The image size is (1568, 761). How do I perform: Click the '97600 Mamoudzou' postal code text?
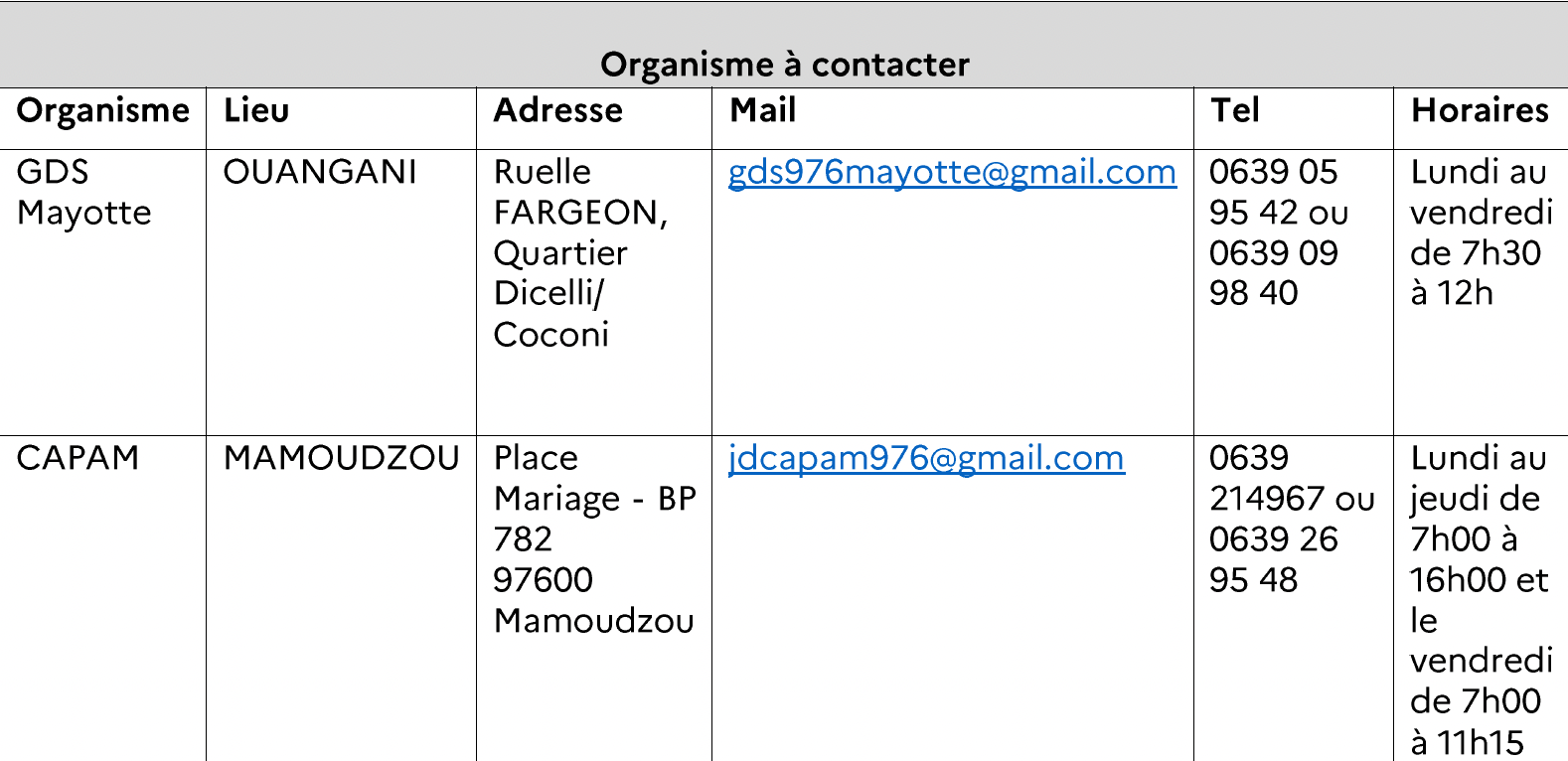click(x=594, y=600)
